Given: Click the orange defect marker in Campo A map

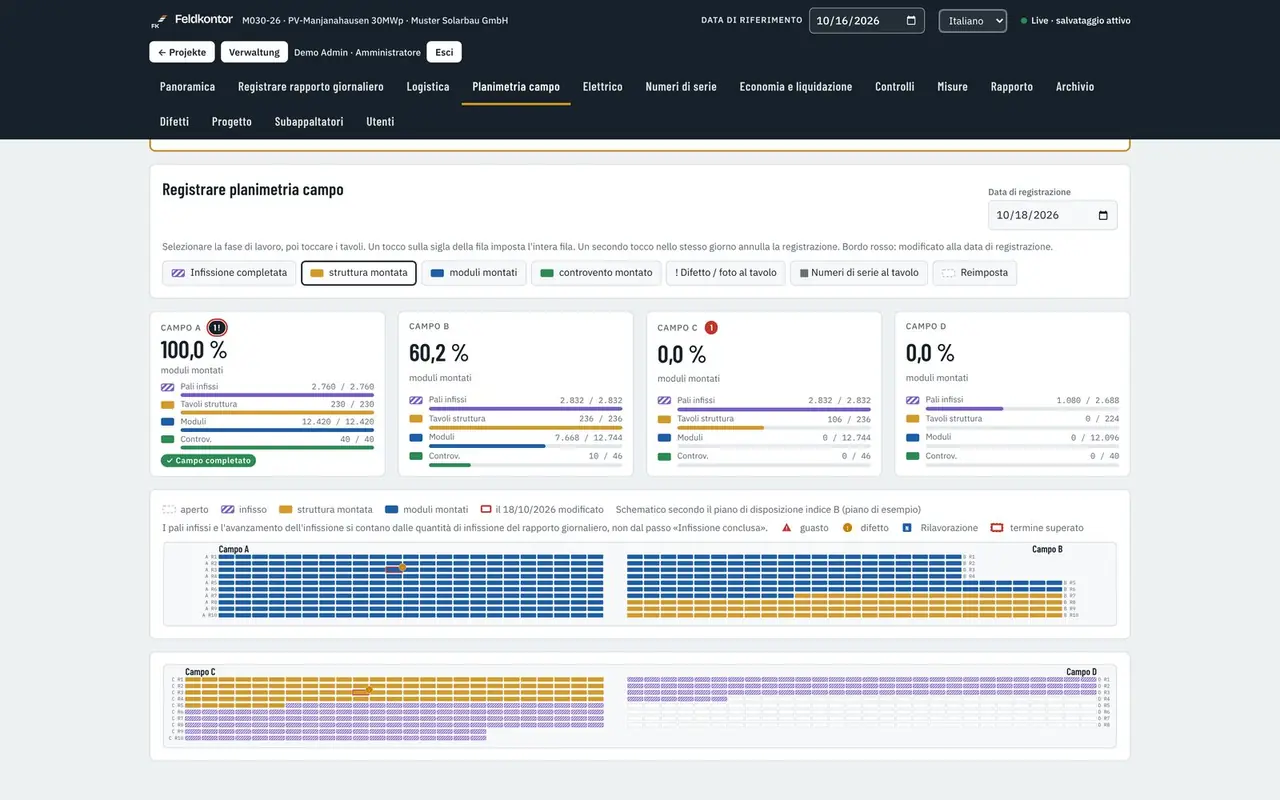Looking at the screenshot, I should pos(402,567).
